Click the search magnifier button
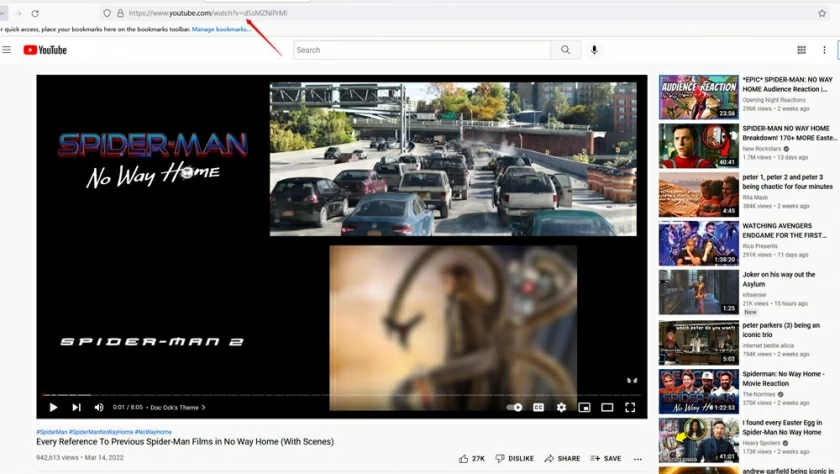This screenshot has height=474, width=840. tap(566, 50)
